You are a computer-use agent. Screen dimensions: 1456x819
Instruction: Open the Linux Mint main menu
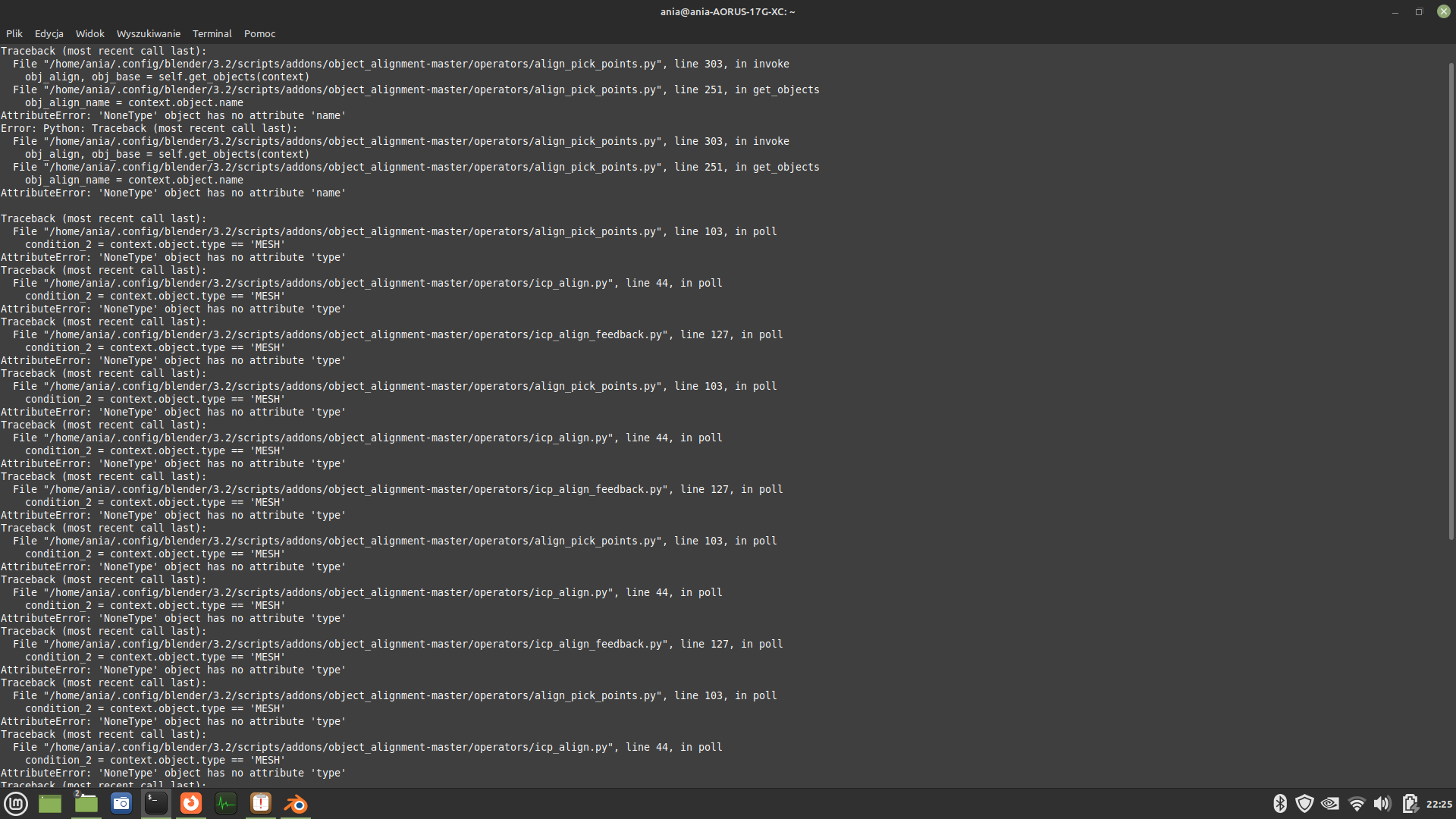click(15, 803)
